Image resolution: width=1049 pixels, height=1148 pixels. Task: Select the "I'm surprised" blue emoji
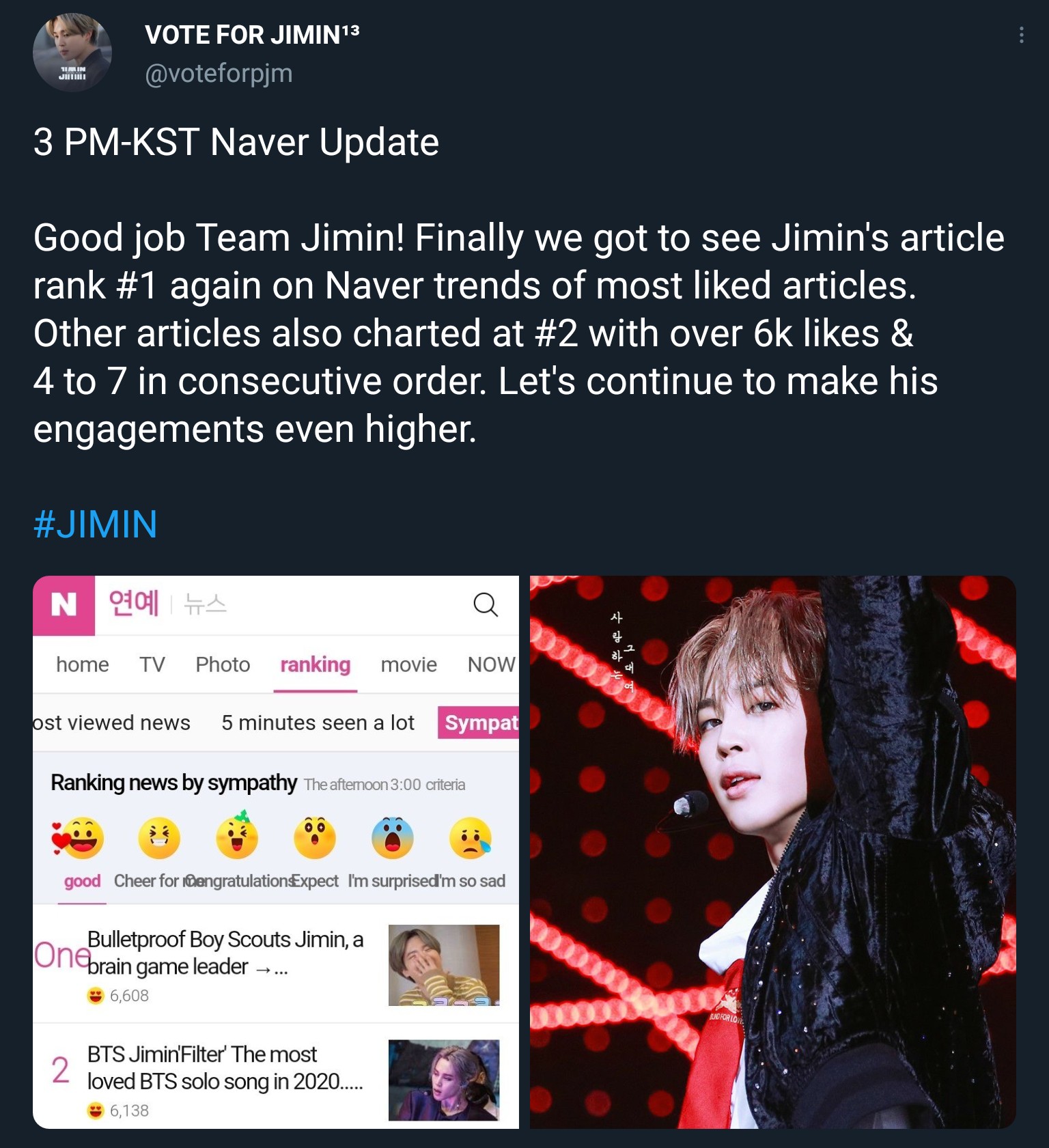click(393, 838)
